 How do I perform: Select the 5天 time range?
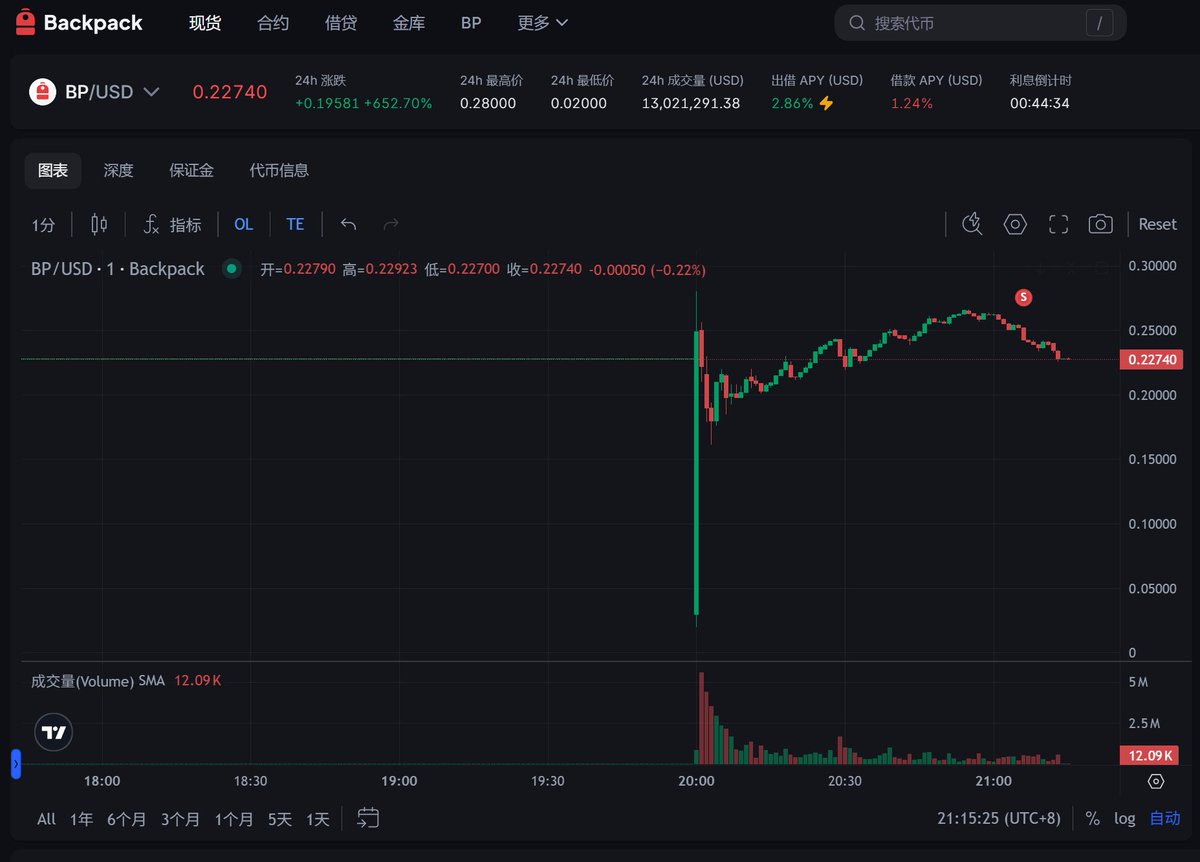(x=280, y=818)
